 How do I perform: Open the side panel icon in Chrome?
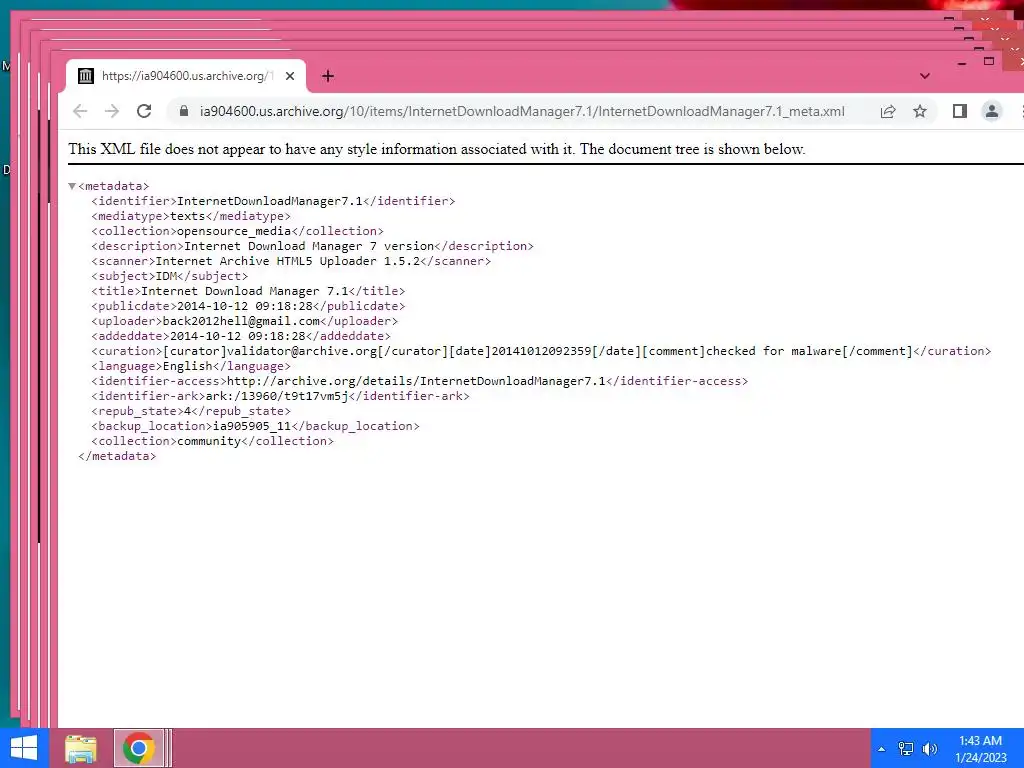[959, 112]
